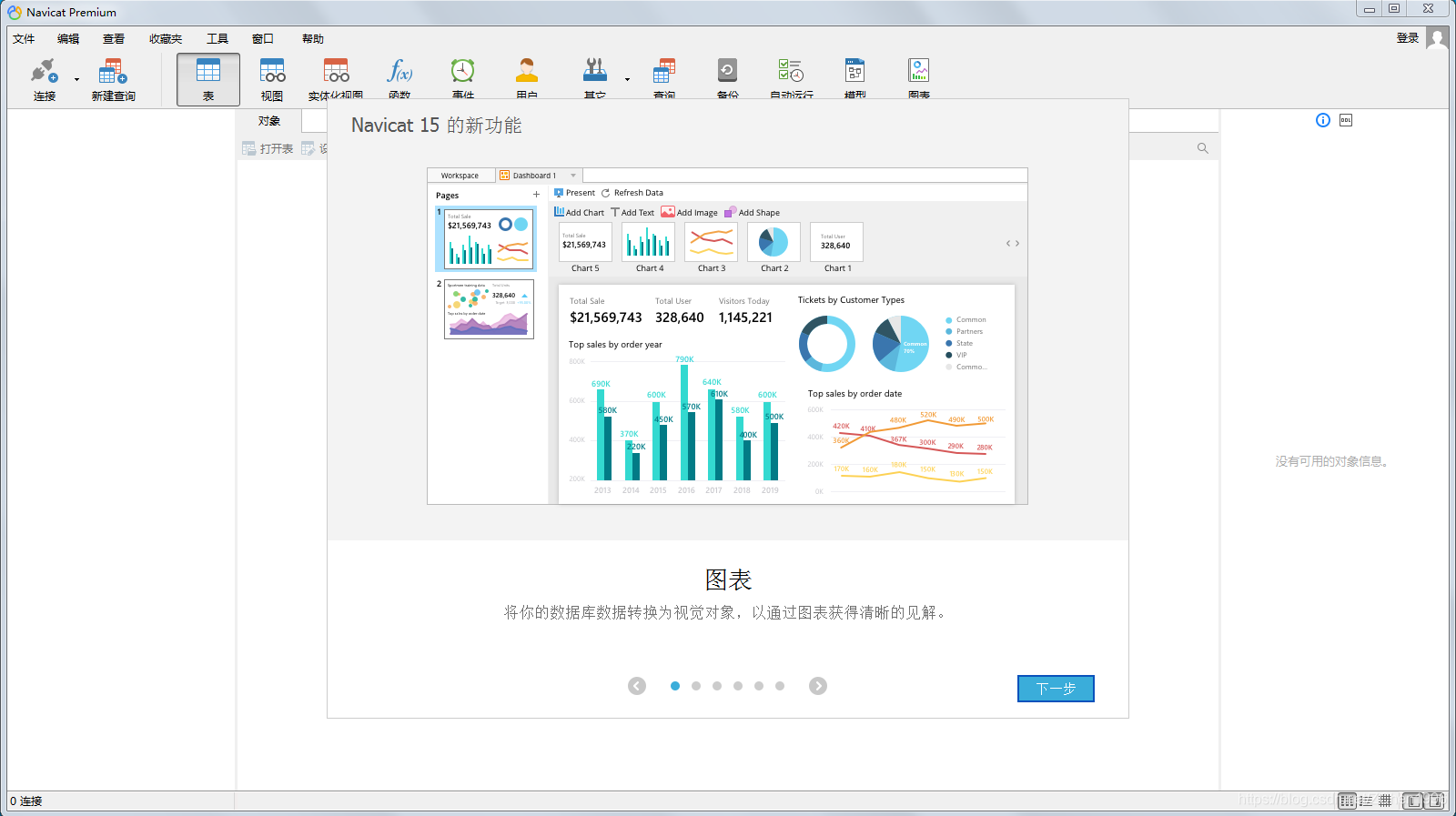Select the fifth page indicator dot
This screenshot has height=816, width=1456.
759,686
